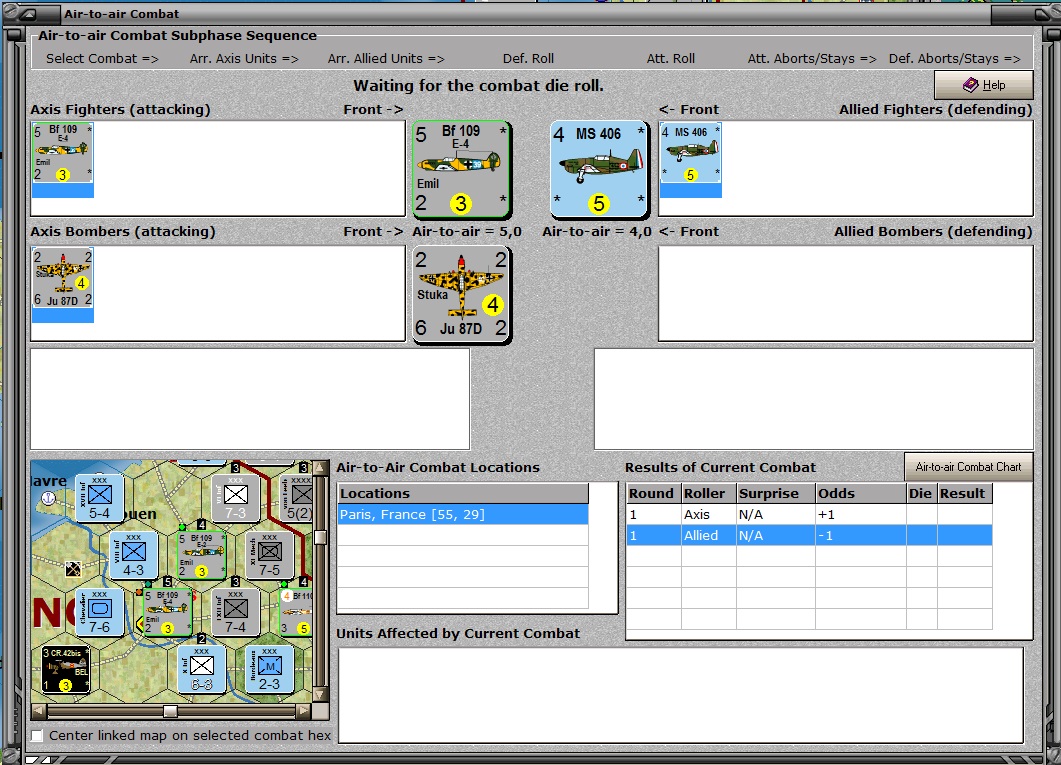Image resolution: width=1061 pixels, height=765 pixels.
Task: Click the Units Affected by Current Combat box
Action: click(681, 695)
